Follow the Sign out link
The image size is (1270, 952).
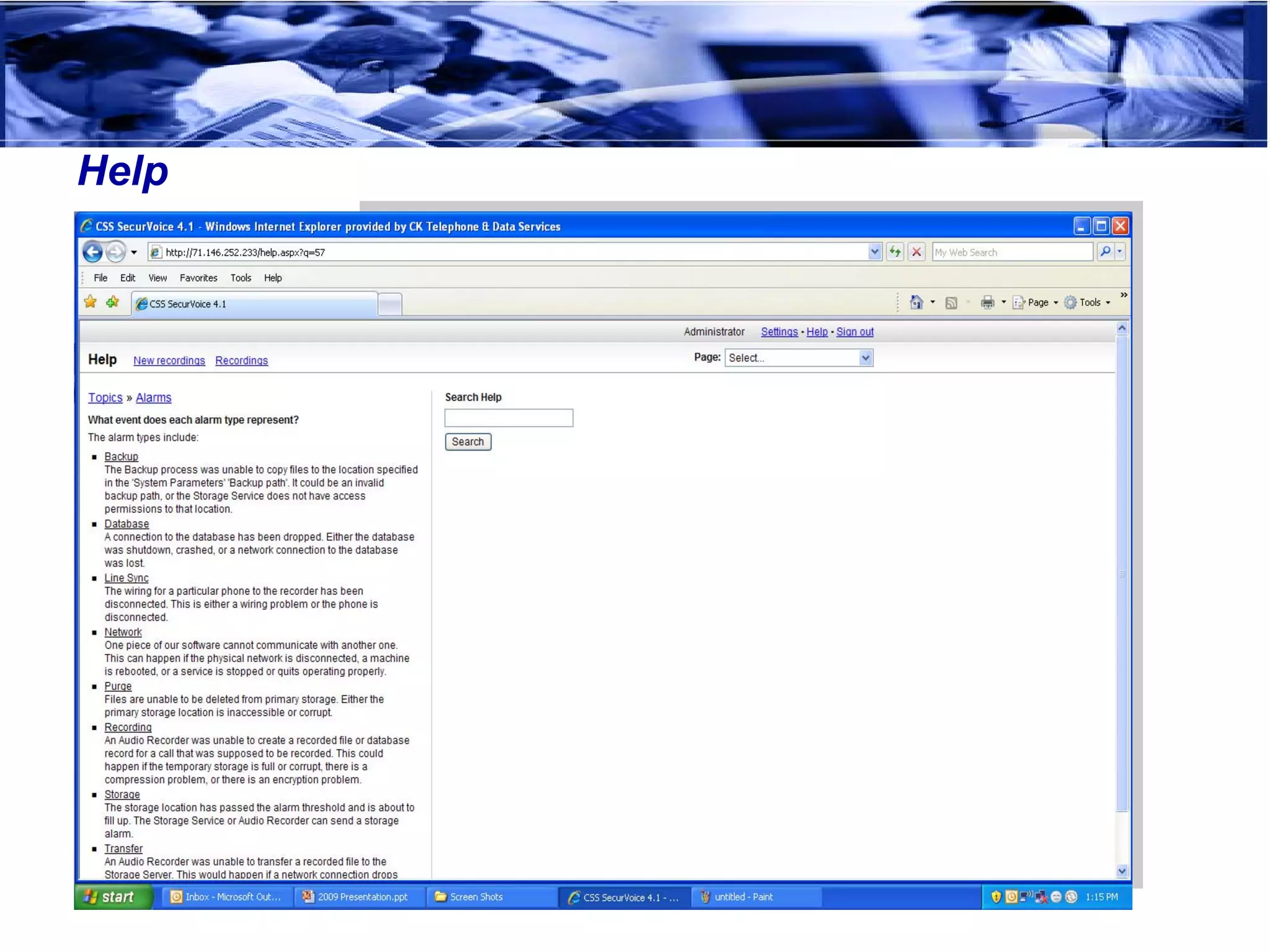click(855, 332)
